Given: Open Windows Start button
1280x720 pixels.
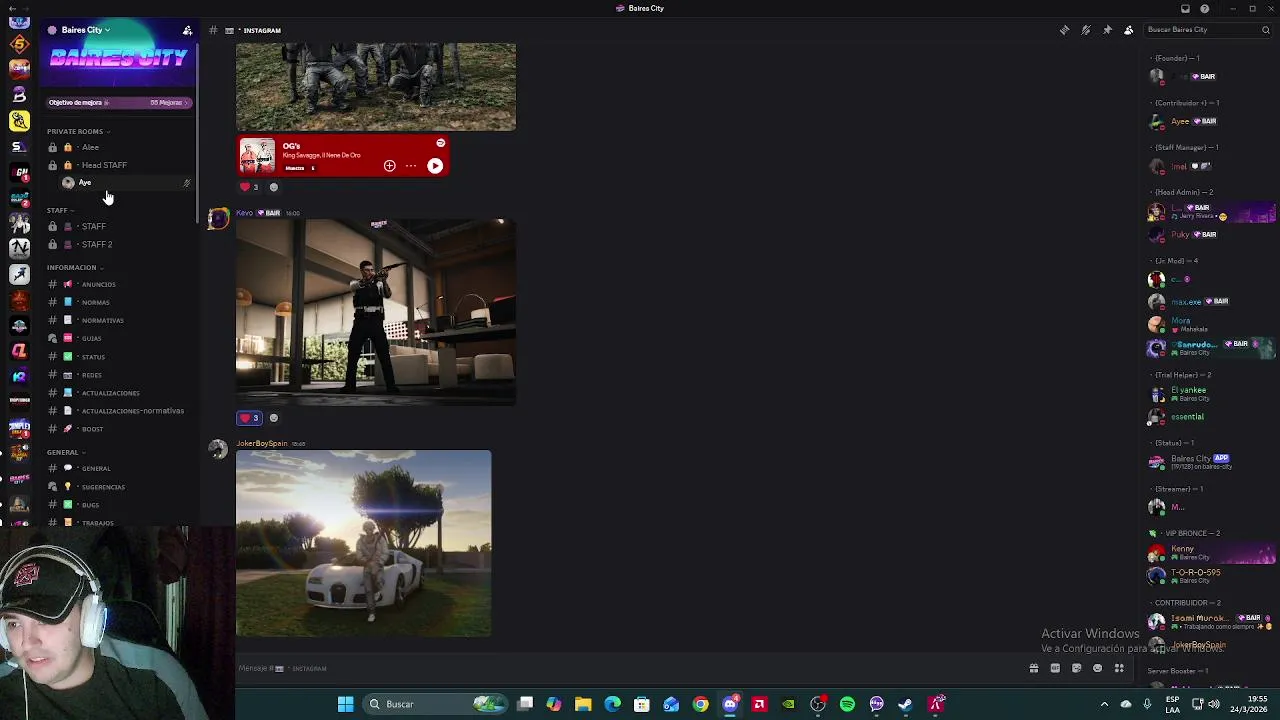Looking at the screenshot, I should [x=345, y=704].
